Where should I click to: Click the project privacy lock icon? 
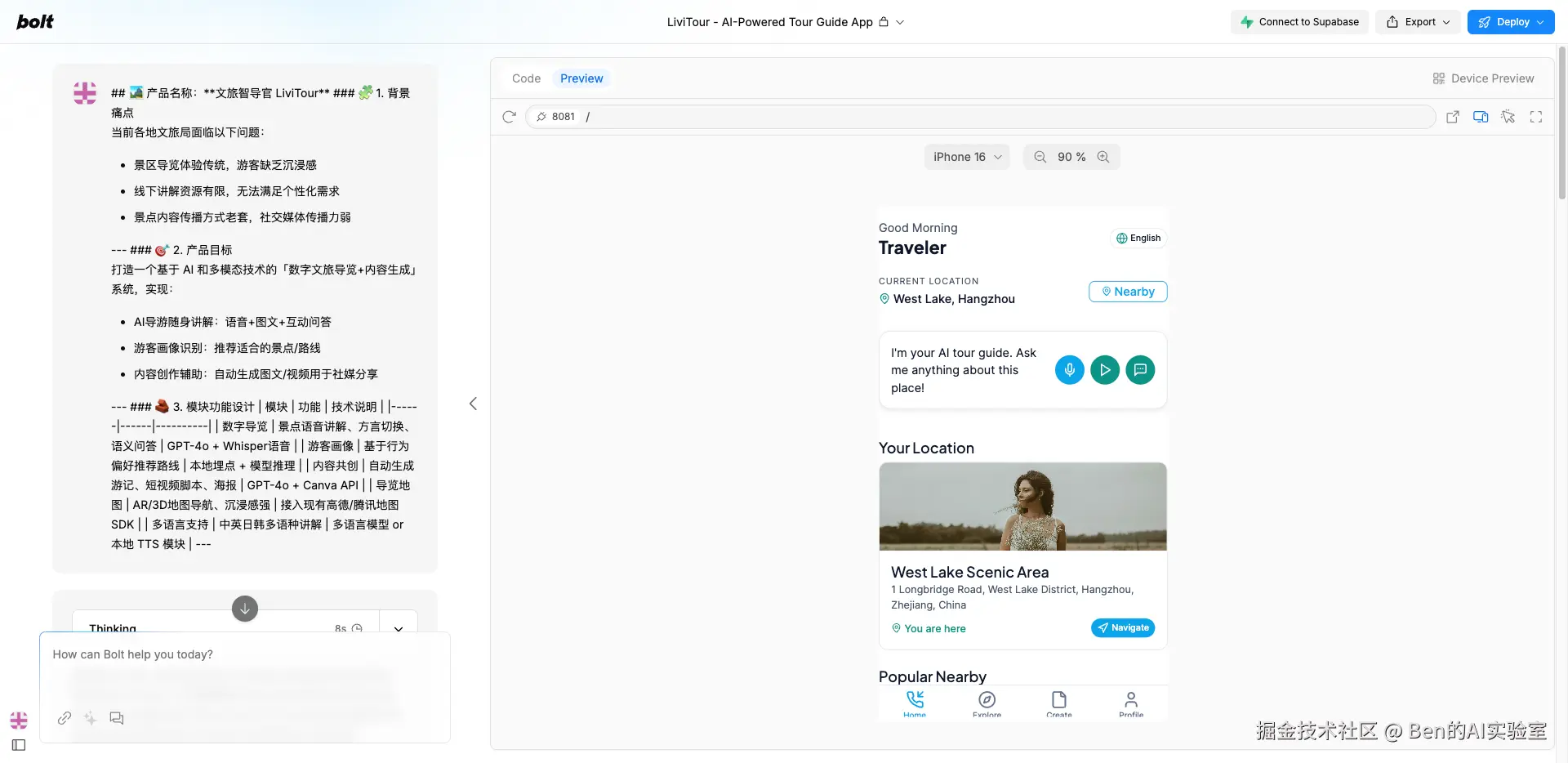[x=884, y=22]
